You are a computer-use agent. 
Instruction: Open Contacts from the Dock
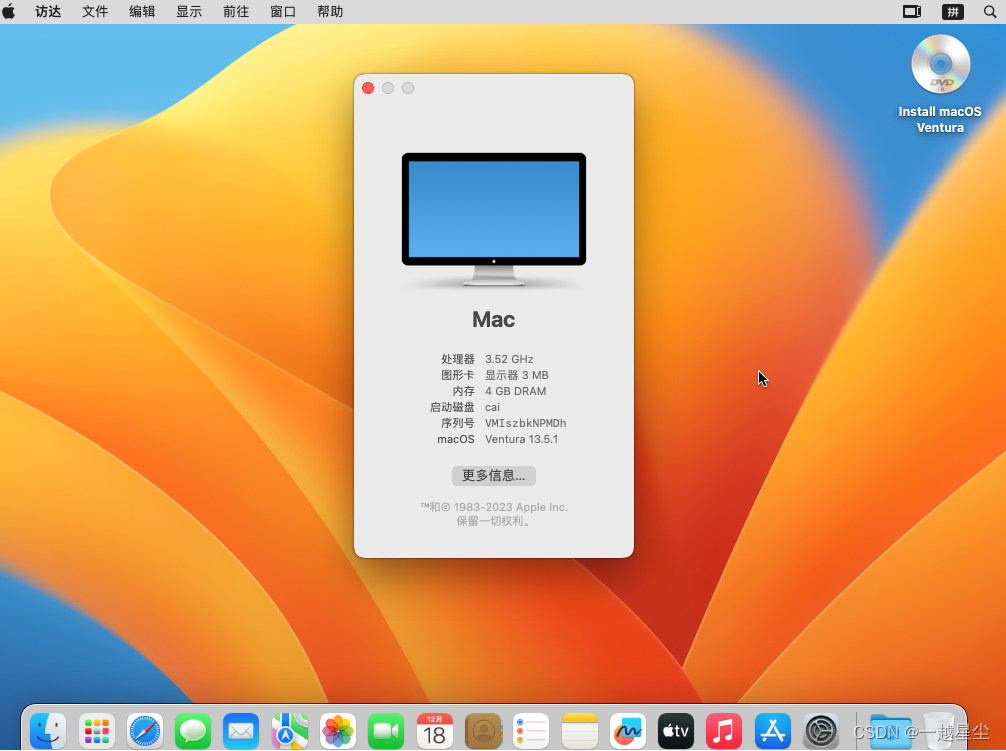483,730
